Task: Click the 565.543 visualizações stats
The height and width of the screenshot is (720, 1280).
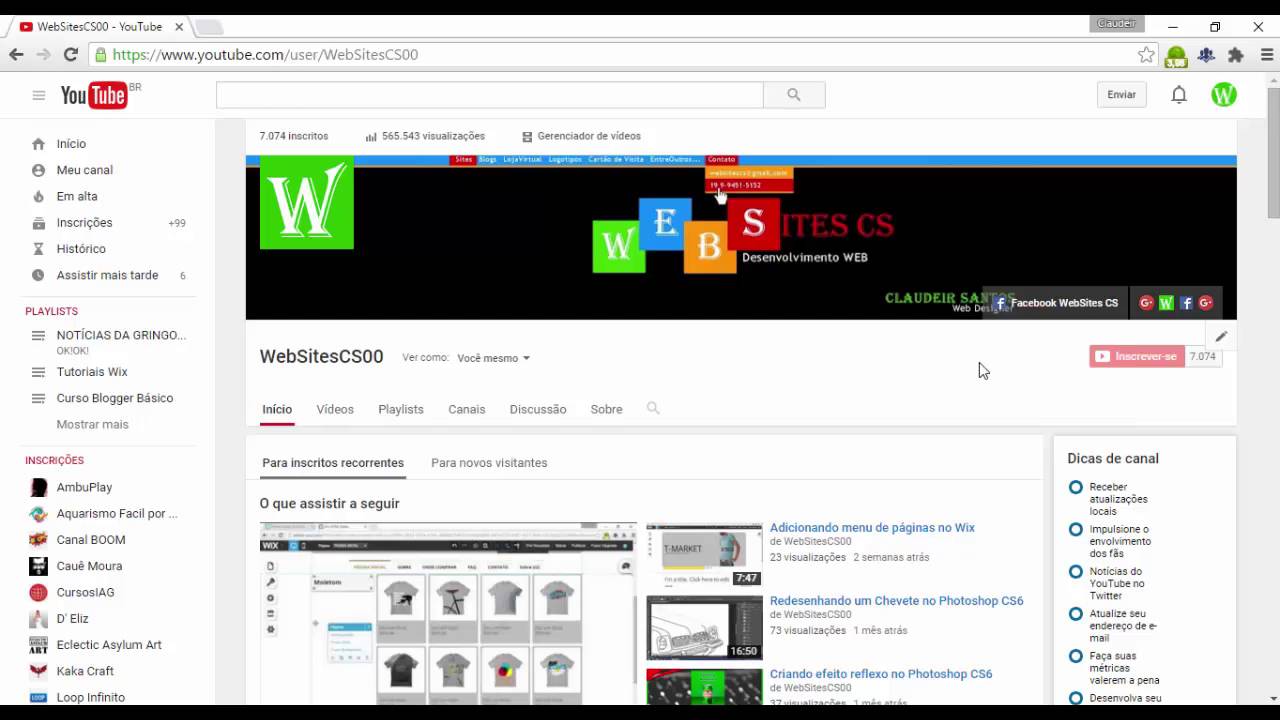Action: coord(425,136)
